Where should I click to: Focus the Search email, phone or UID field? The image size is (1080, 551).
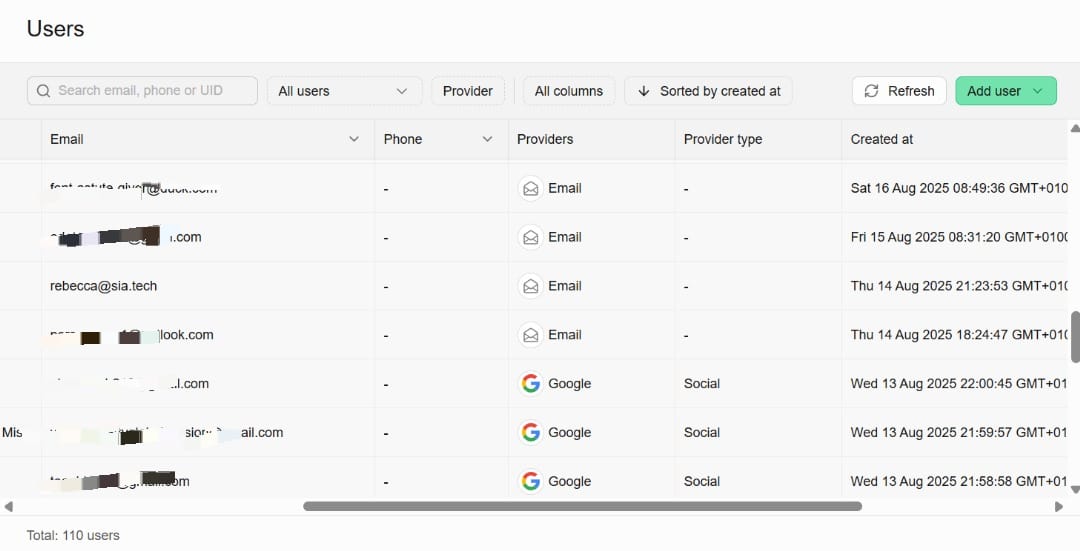tap(150, 91)
